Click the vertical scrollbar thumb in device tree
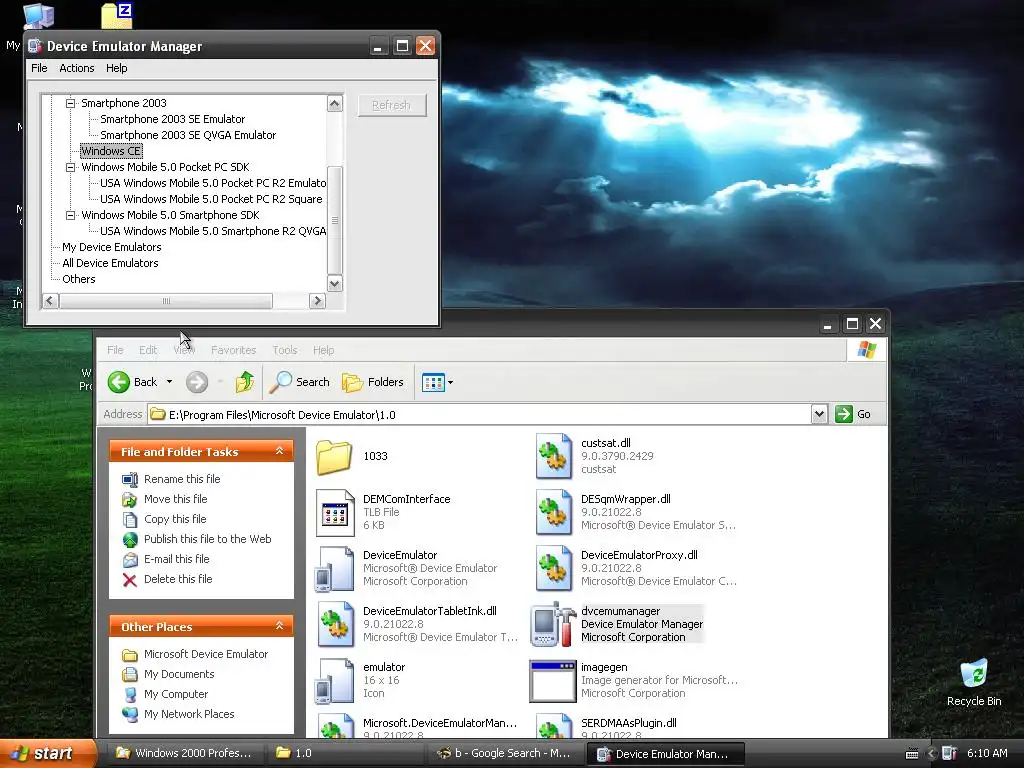 334,221
